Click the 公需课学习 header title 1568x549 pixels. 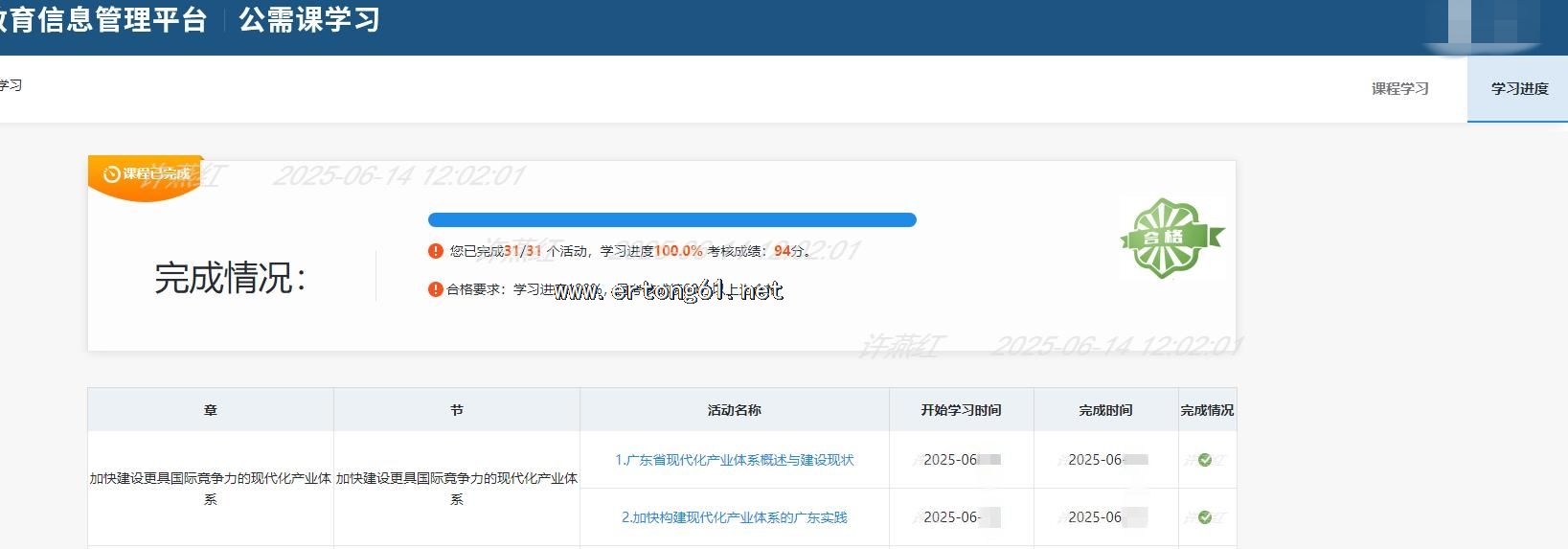coord(309,20)
